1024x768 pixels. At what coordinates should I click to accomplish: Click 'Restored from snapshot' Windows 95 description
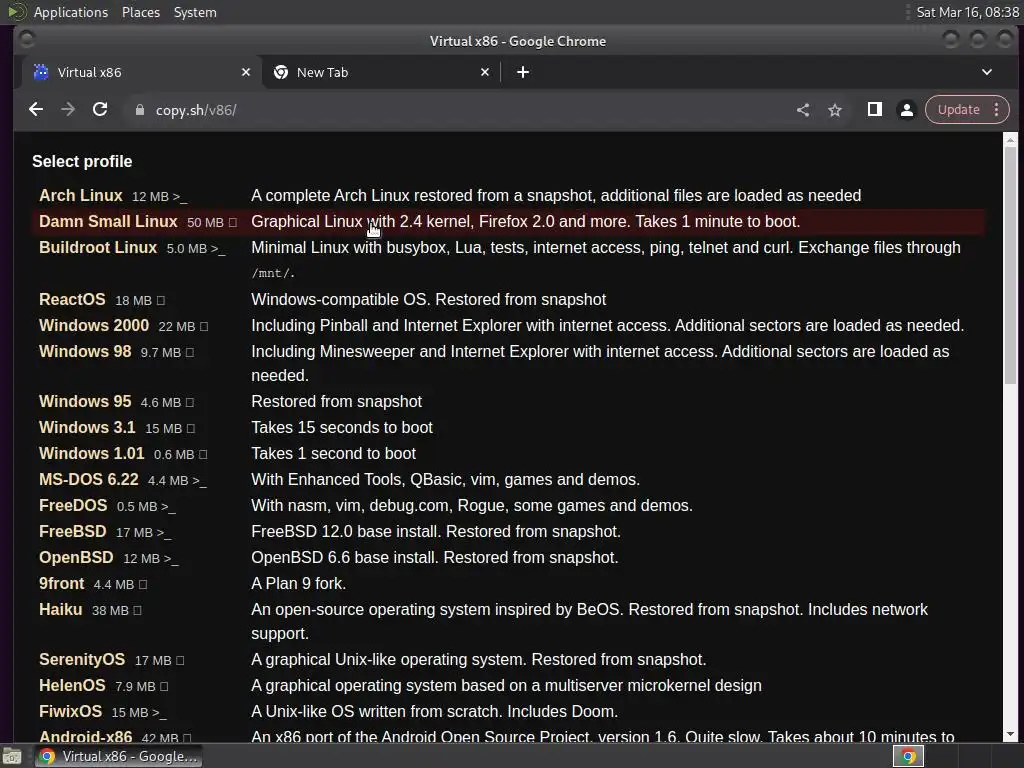[336, 401]
